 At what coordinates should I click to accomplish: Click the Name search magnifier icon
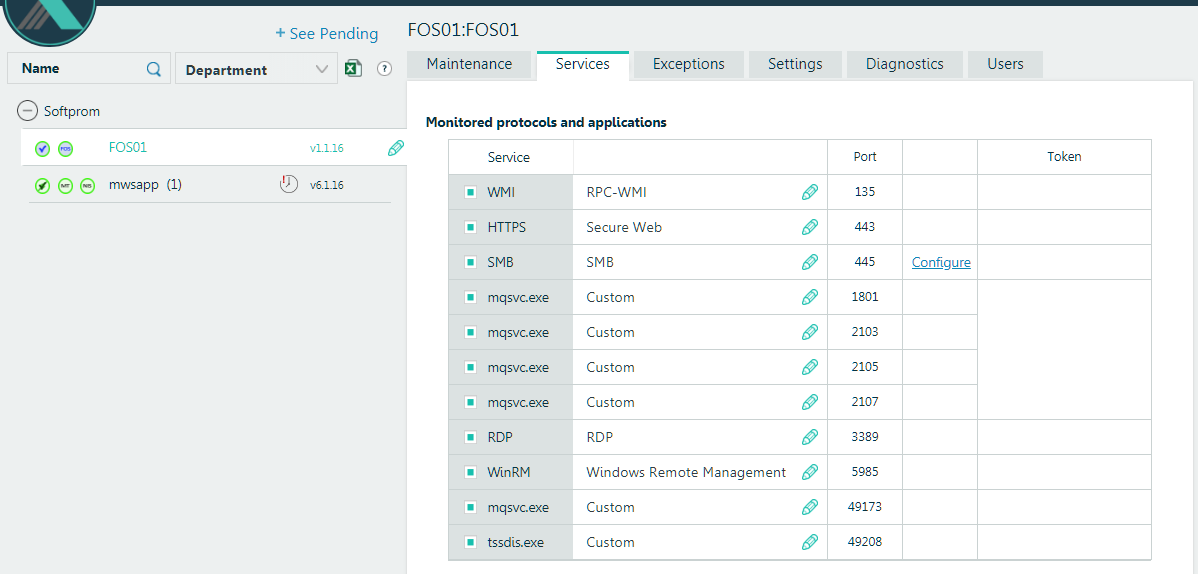click(x=154, y=69)
